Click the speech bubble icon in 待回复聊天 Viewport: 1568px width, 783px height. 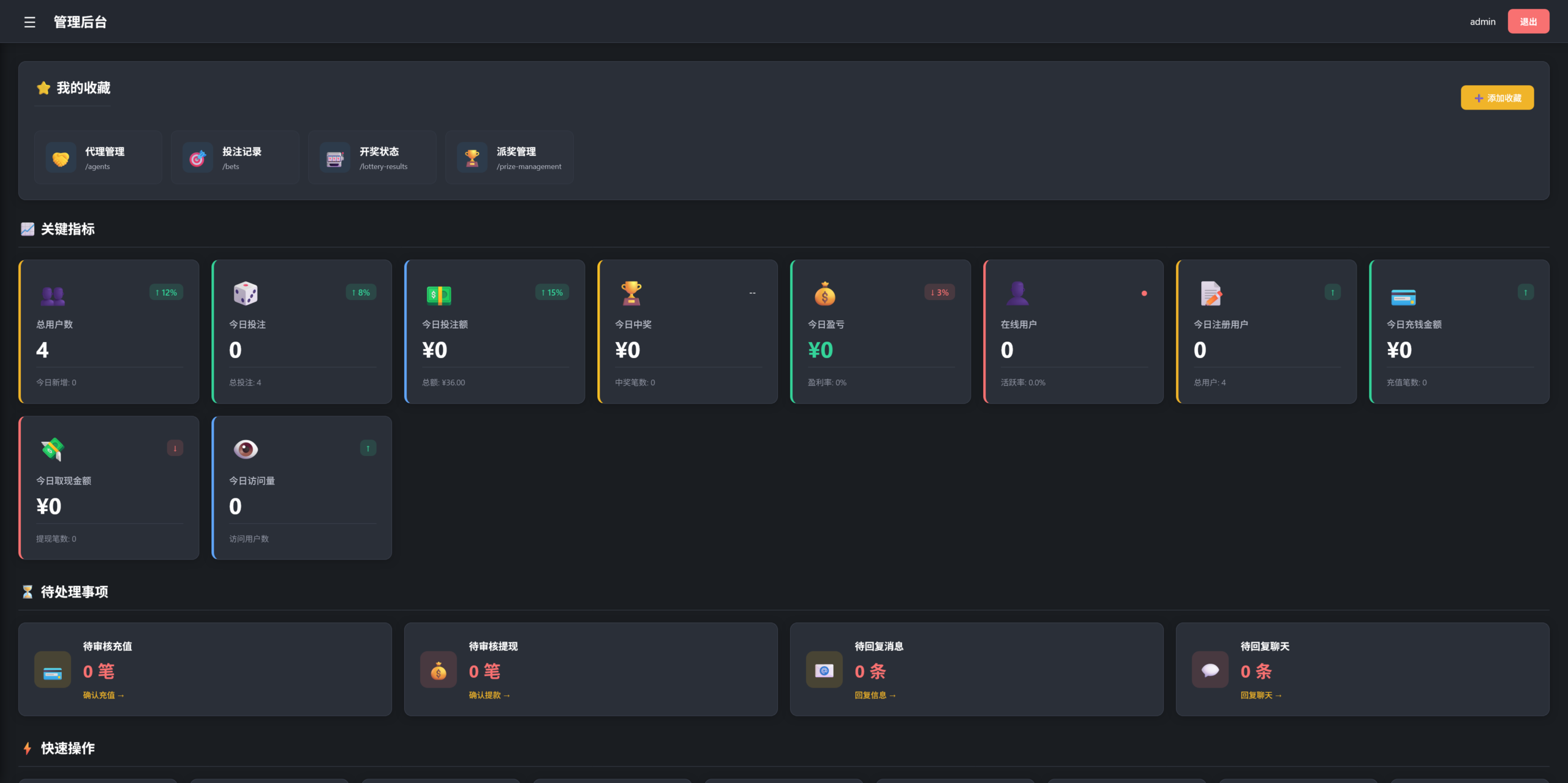(1210, 670)
